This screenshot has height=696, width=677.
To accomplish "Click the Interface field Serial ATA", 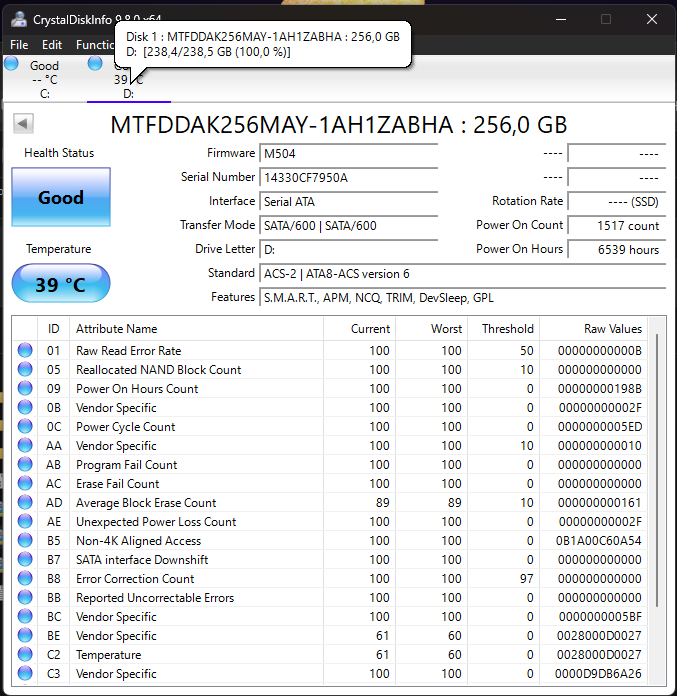I will click(x=348, y=202).
